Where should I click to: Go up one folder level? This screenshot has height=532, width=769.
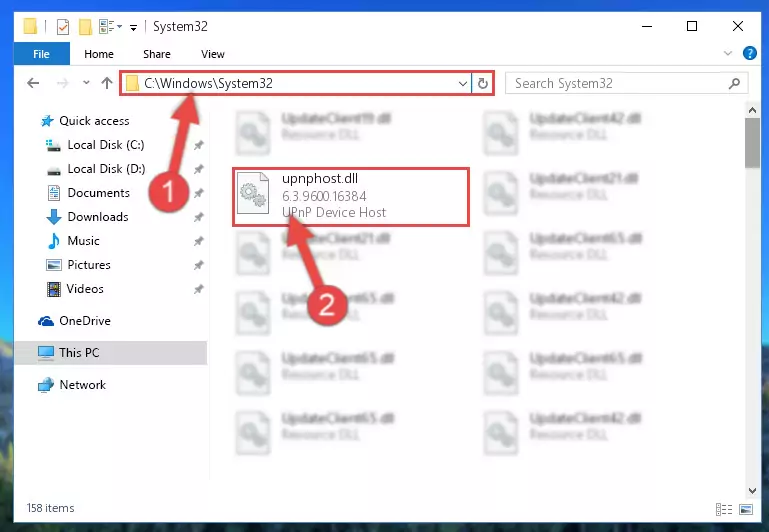106,83
